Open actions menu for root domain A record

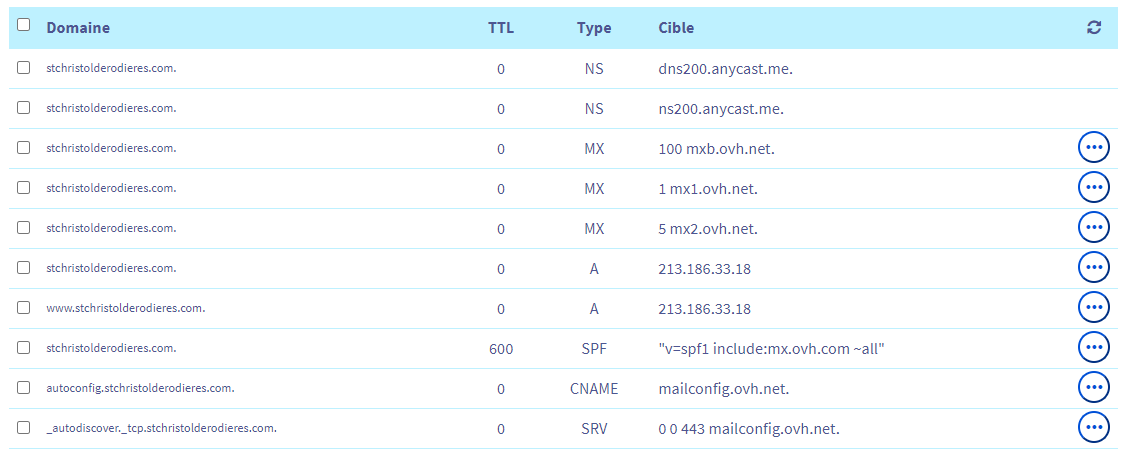coord(1094,268)
